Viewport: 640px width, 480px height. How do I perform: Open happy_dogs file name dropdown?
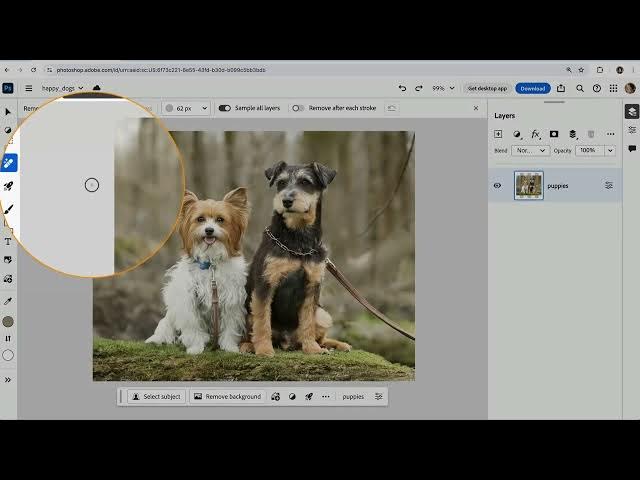tap(62, 88)
